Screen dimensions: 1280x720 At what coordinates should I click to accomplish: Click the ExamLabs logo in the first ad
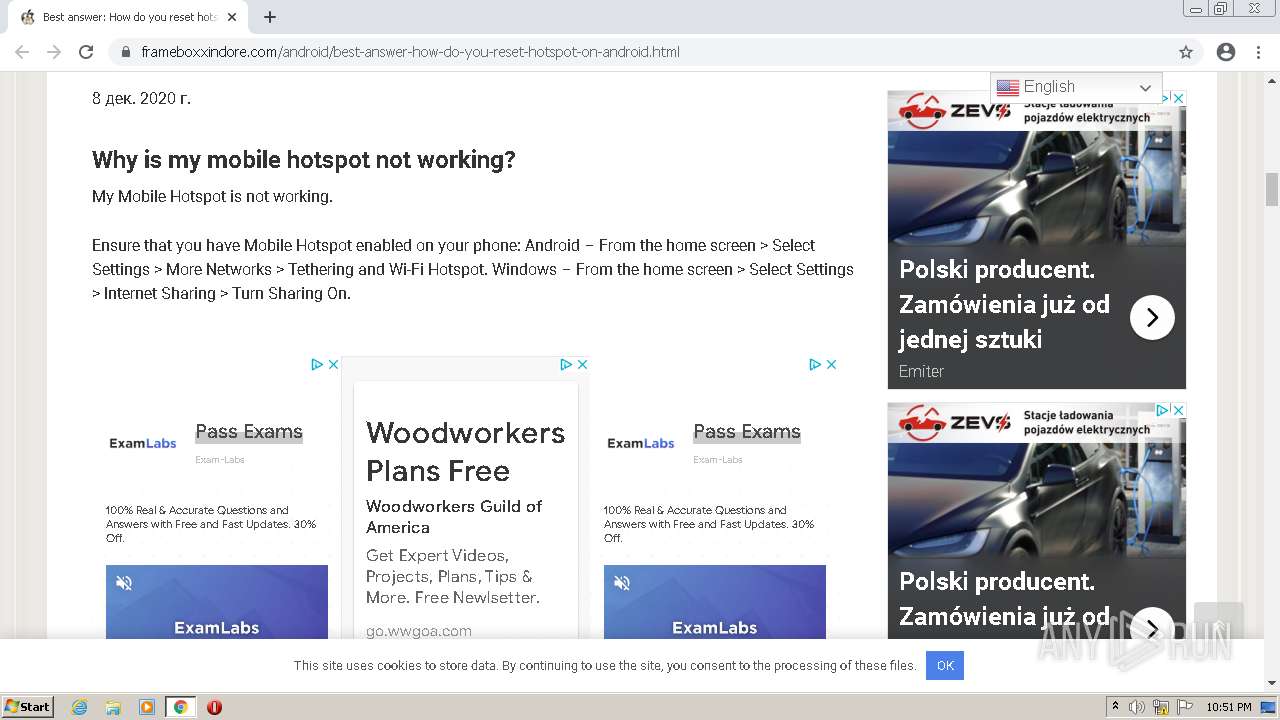pyautogui.click(x=143, y=443)
